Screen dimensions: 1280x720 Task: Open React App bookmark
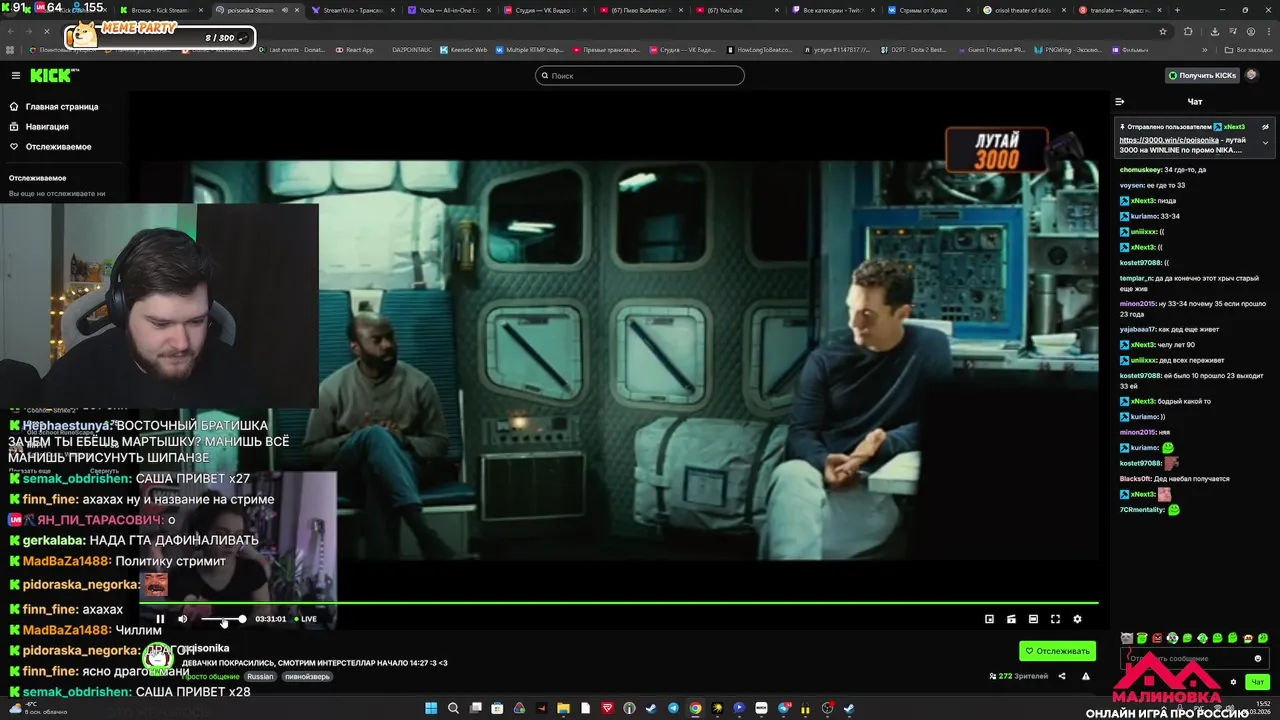[354, 50]
